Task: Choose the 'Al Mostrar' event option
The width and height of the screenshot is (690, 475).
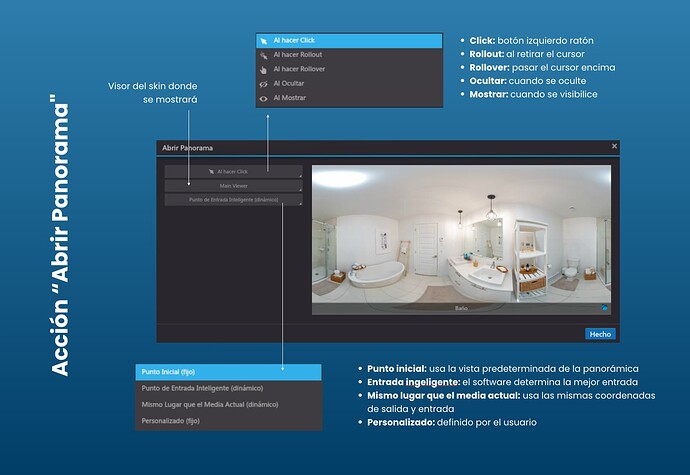Action: 349,98
